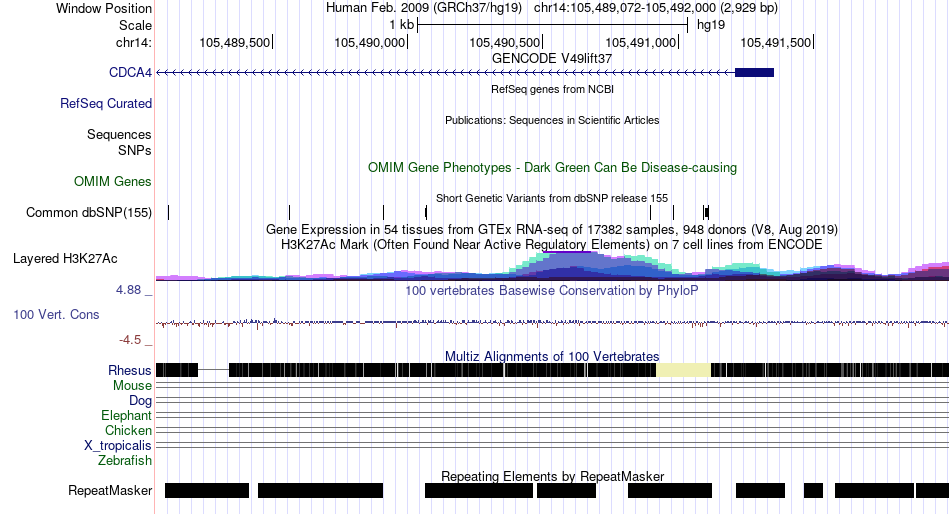Click the GENCODE V49lift37 track title
This screenshot has height=514, width=950.
(552, 59)
